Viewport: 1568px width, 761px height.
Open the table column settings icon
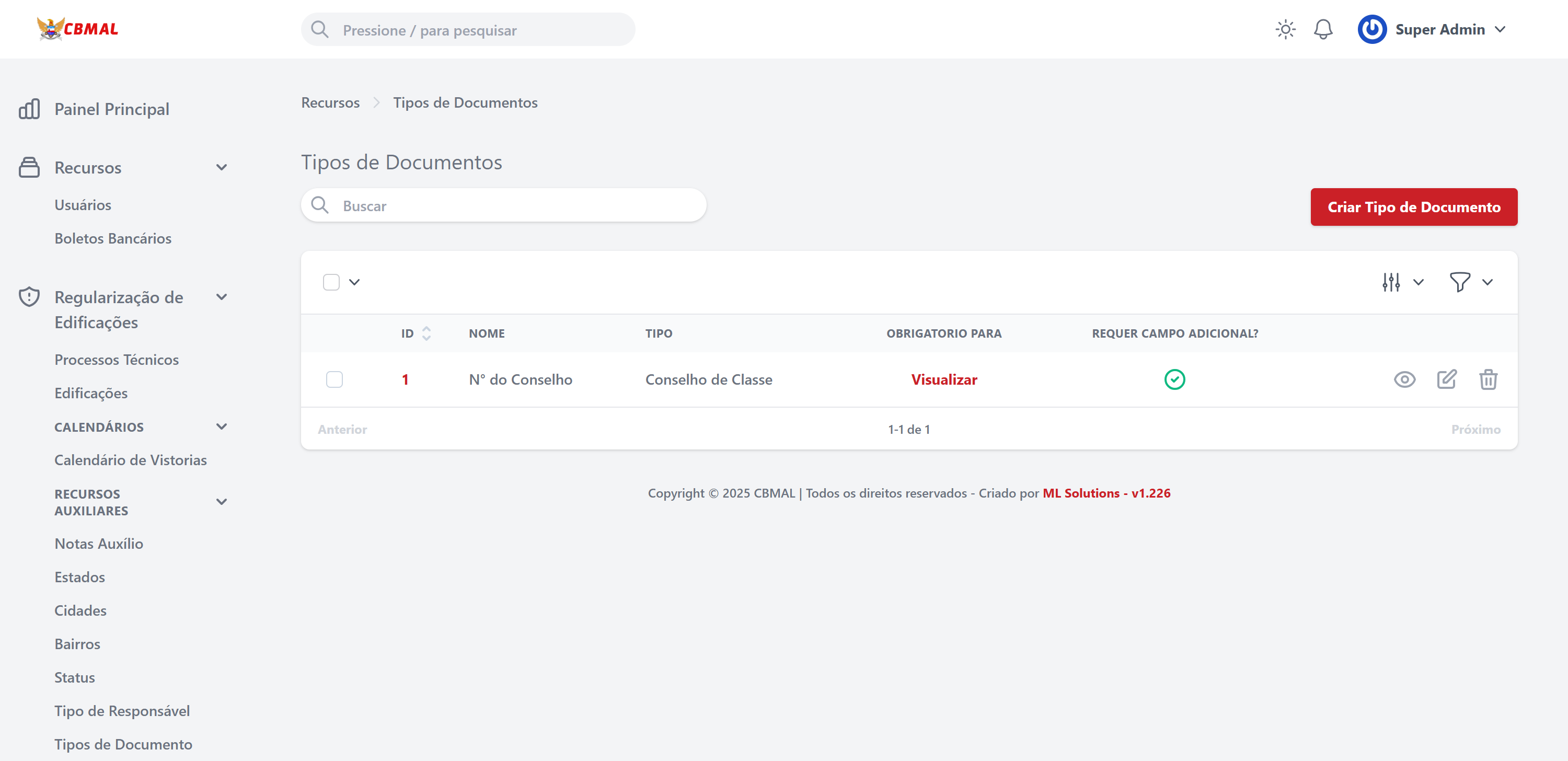(x=1391, y=281)
